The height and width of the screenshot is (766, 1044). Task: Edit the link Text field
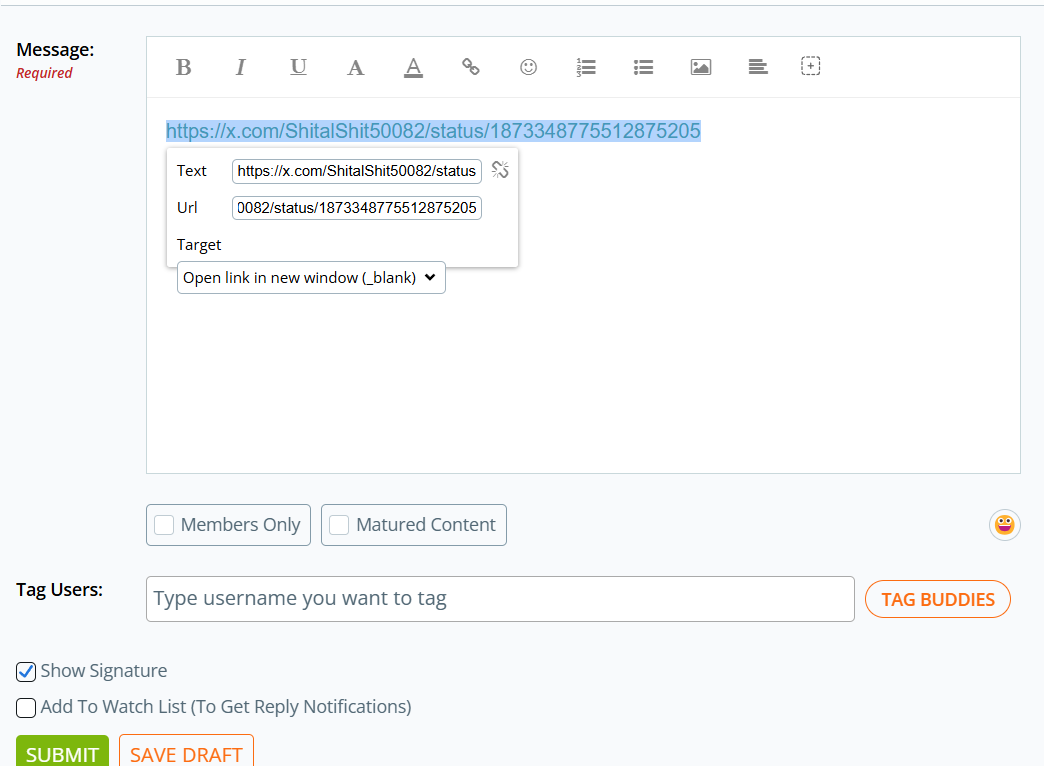tap(357, 171)
